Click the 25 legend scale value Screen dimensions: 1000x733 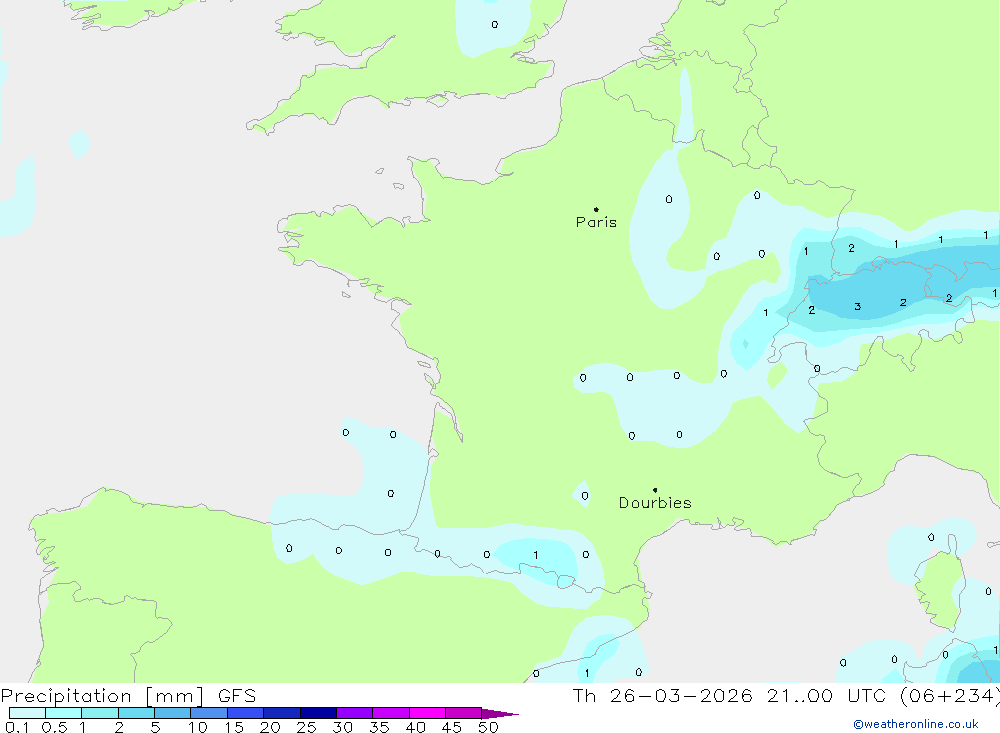coord(307,727)
